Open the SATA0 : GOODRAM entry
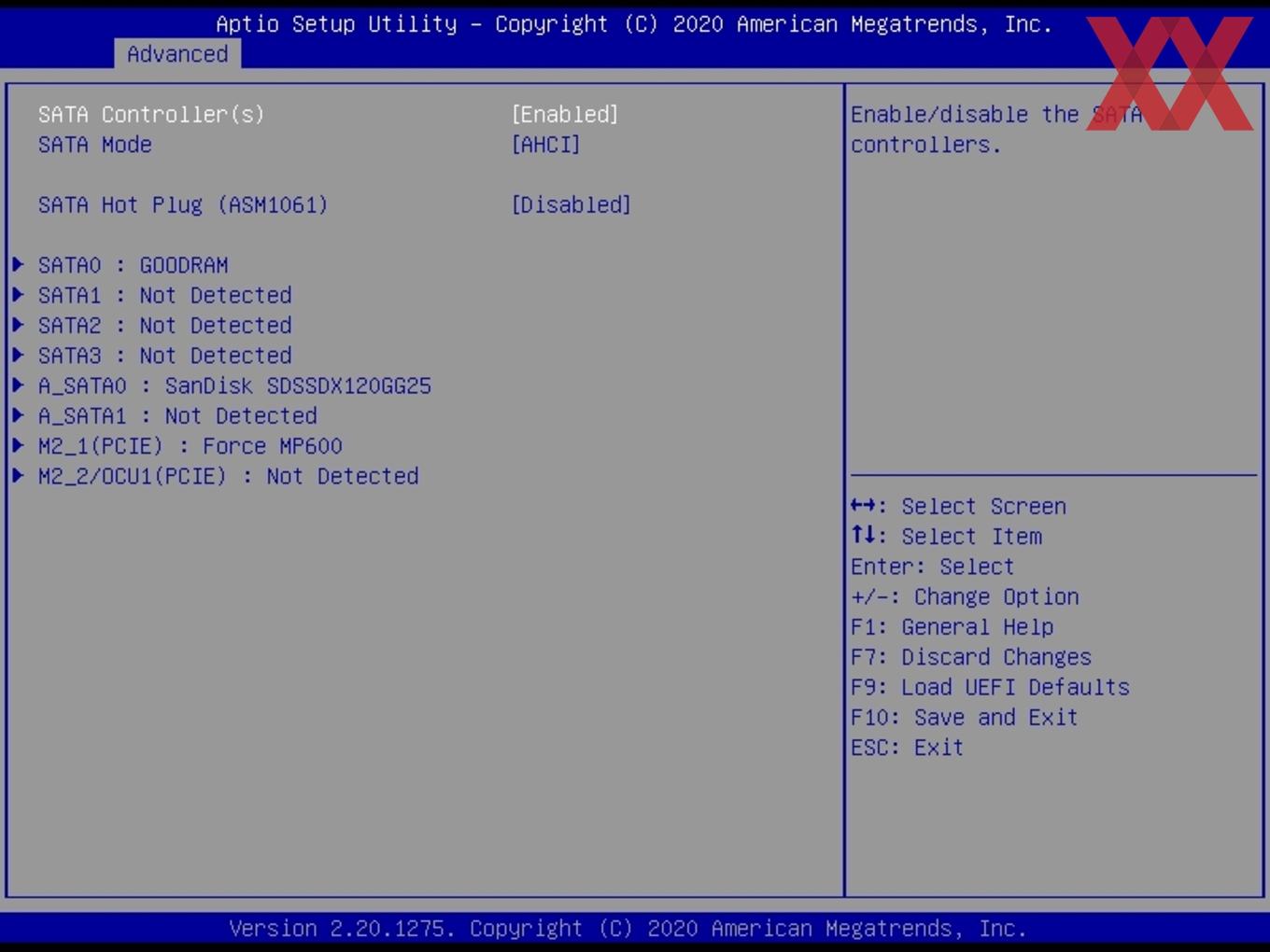This screenshot has width=1270, height=952. point(134,265)
